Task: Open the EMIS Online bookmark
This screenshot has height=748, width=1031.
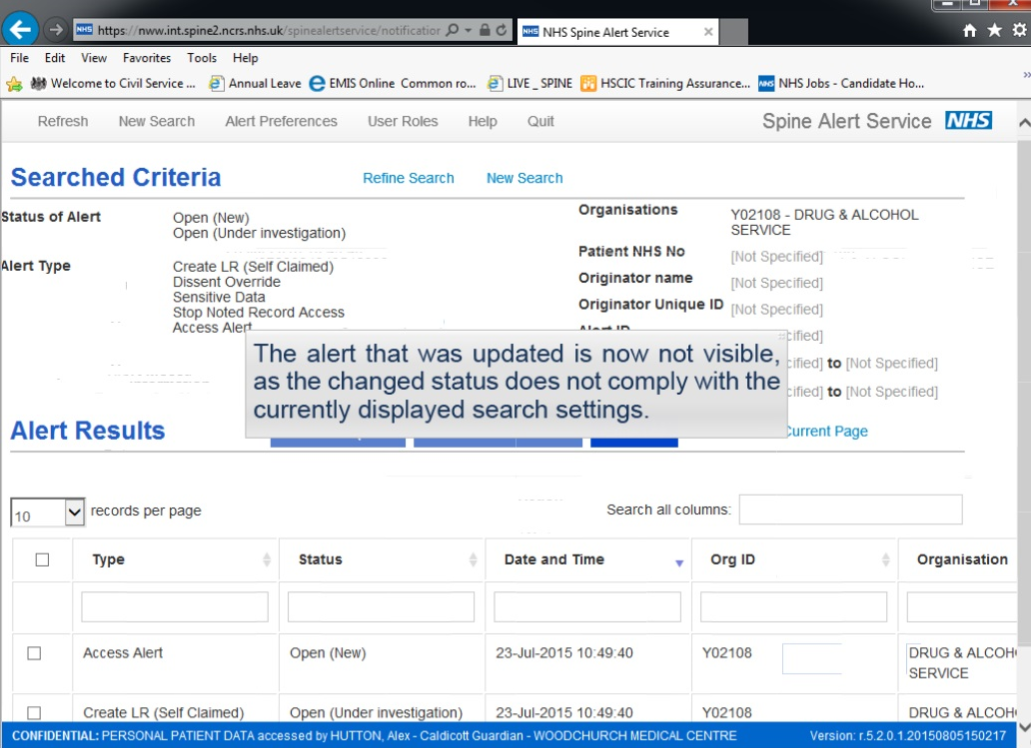Action: click(x=392, y=83)
